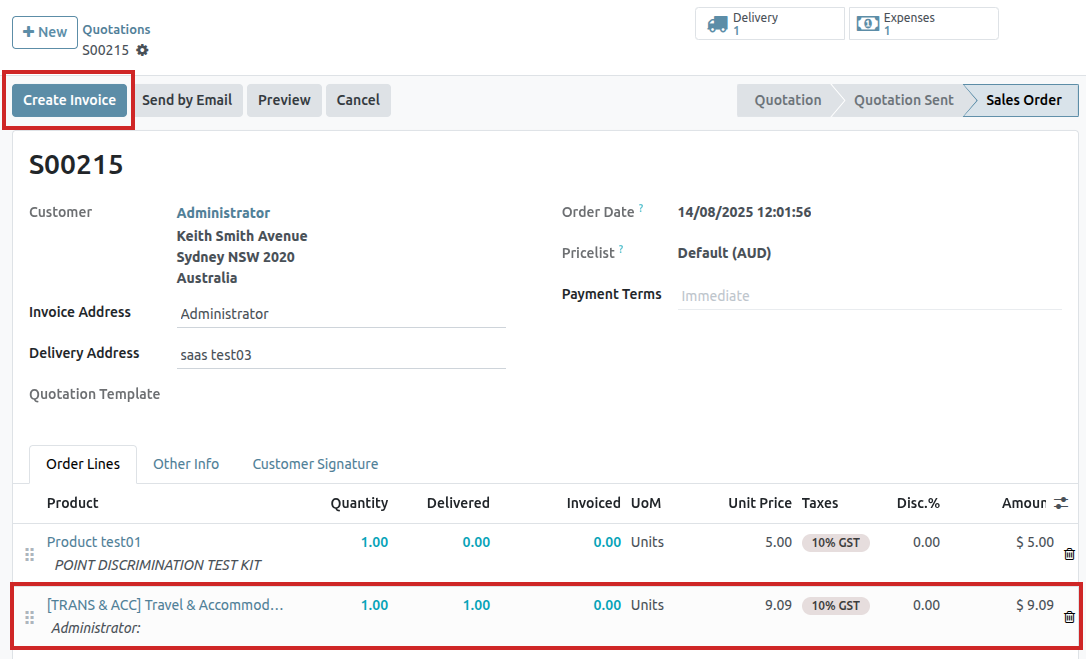The image size is (1086, 659).
Task: Click the gear icon next to S00215
Action: click(x=142, y=50)
